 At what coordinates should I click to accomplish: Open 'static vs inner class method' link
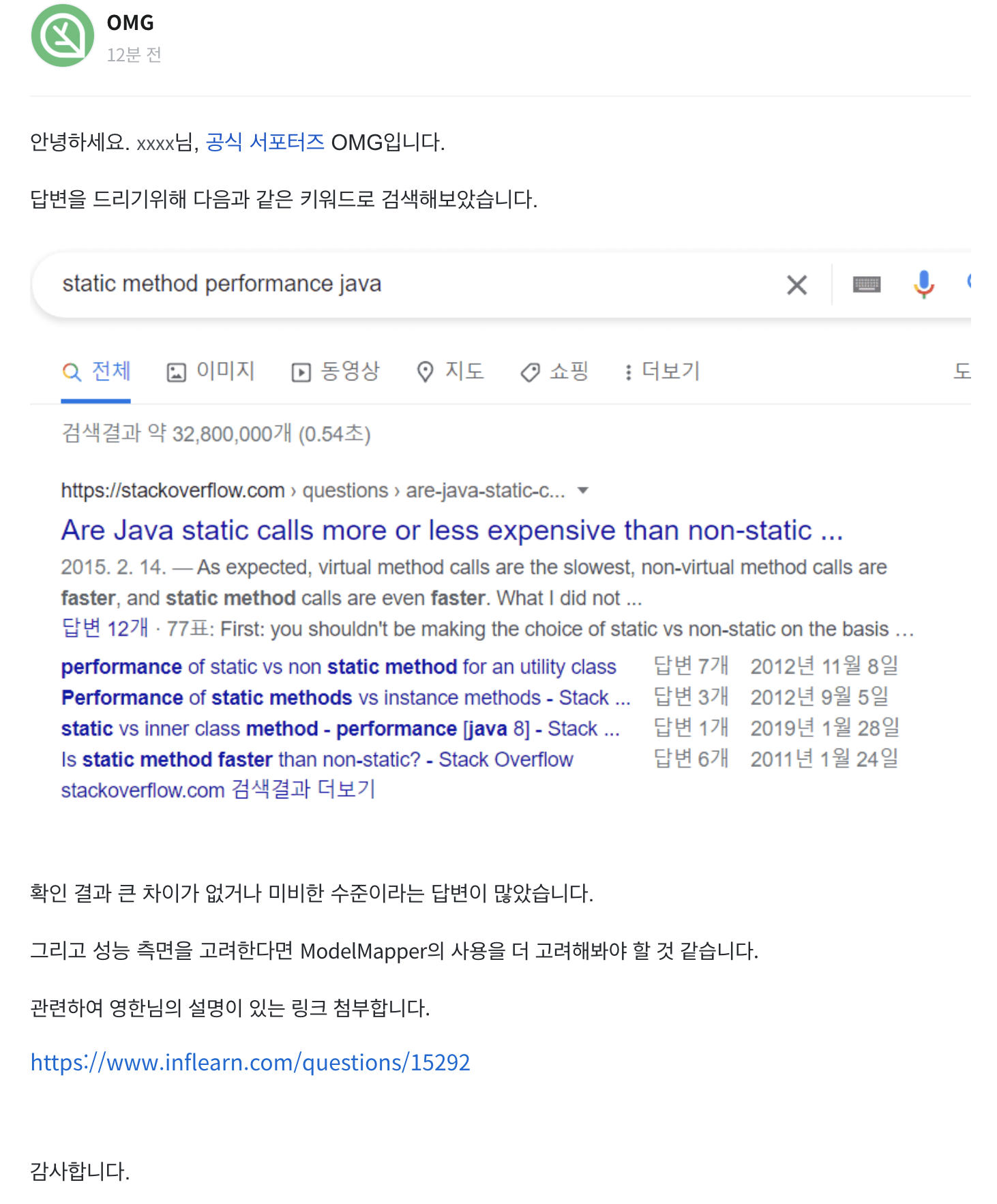point(340,728)
